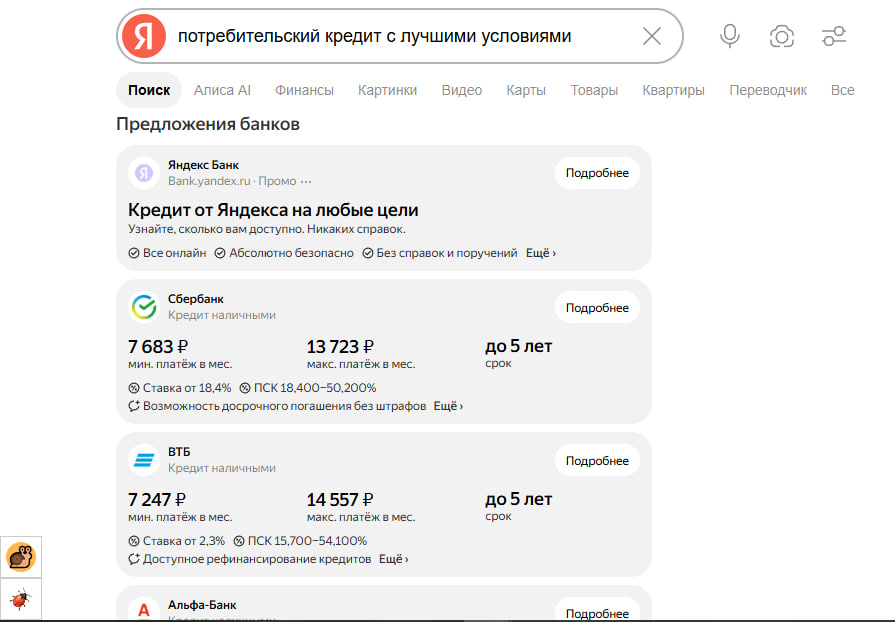The image size is (895, 622).
Task: Click the 'Предложения банков' heading
Action: point(208,124)
